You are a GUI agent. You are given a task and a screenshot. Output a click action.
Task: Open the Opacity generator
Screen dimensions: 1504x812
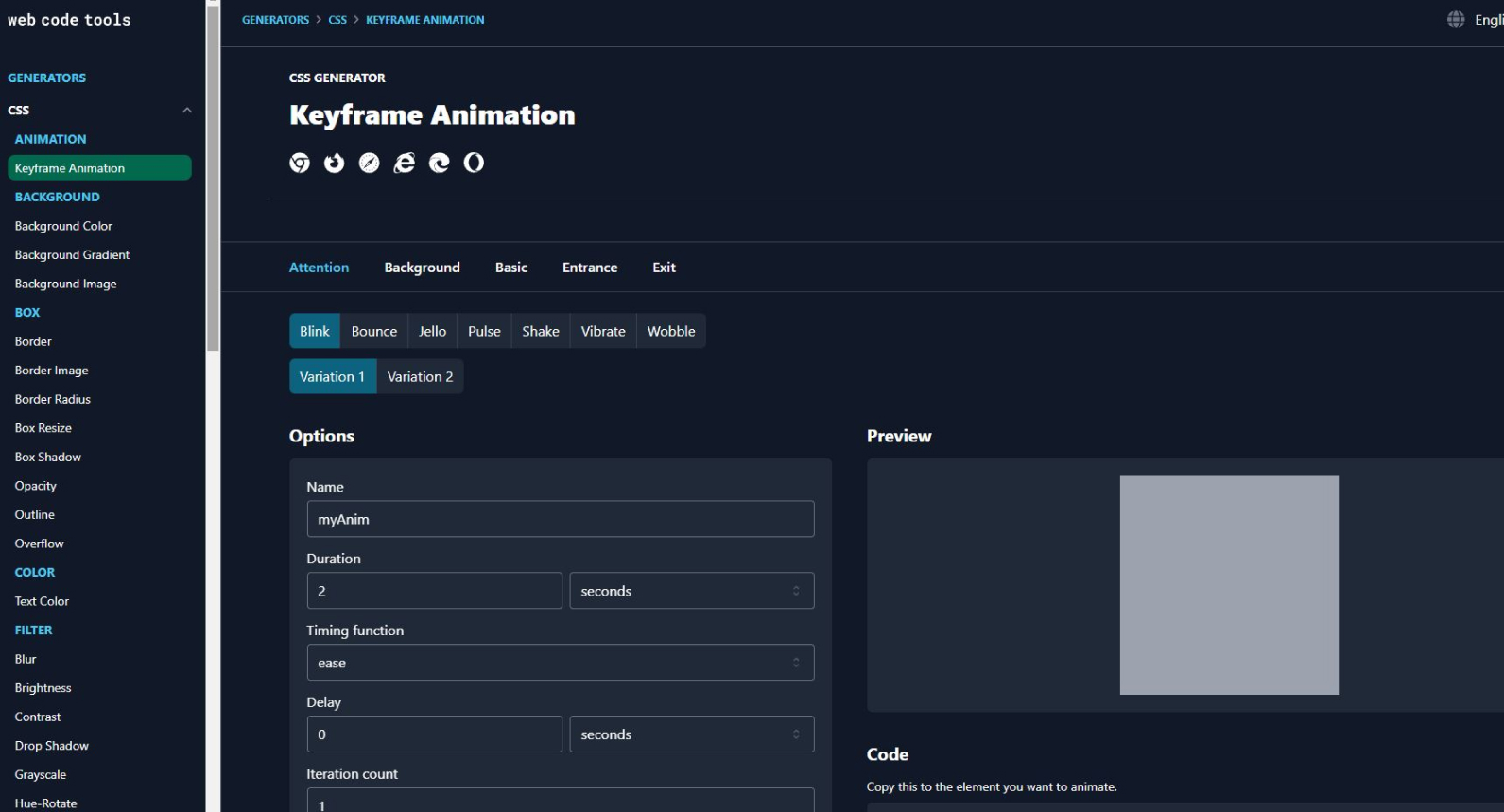[x=36, y=486]
